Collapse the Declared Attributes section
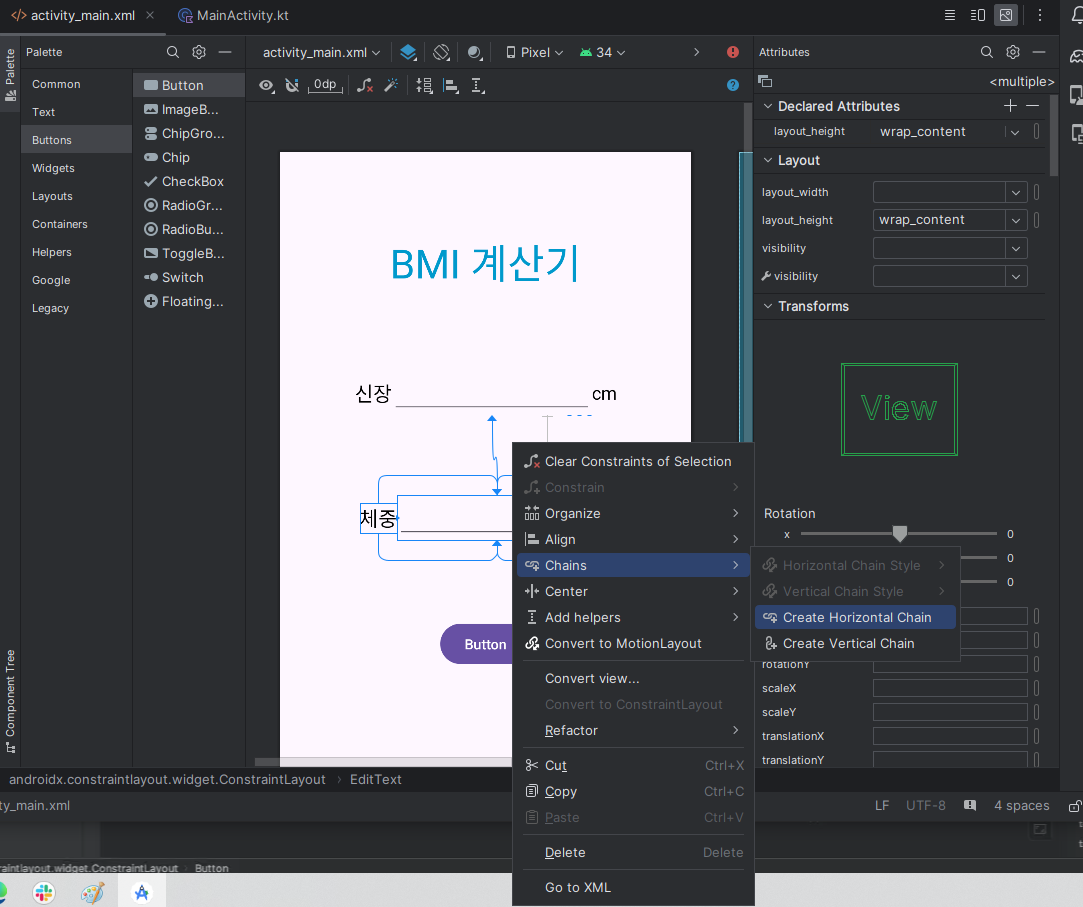Screen dimensions: 1083x907 point(767,106)
